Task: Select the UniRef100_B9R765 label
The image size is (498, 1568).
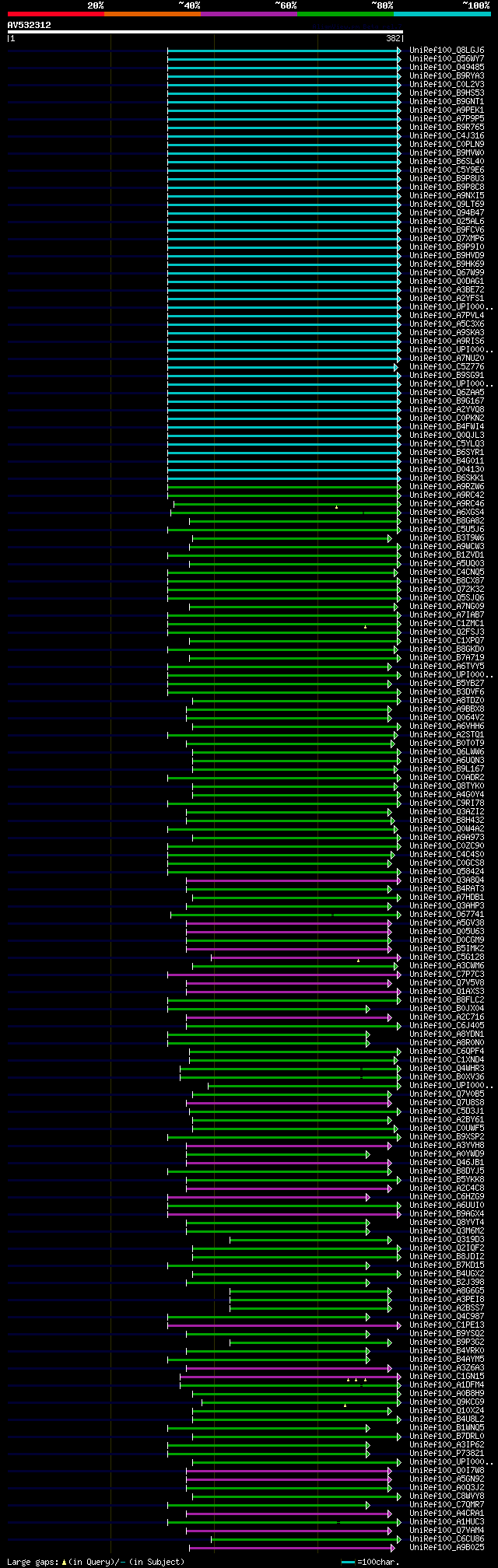Action: pyautogui.click(x=447, y=127)
